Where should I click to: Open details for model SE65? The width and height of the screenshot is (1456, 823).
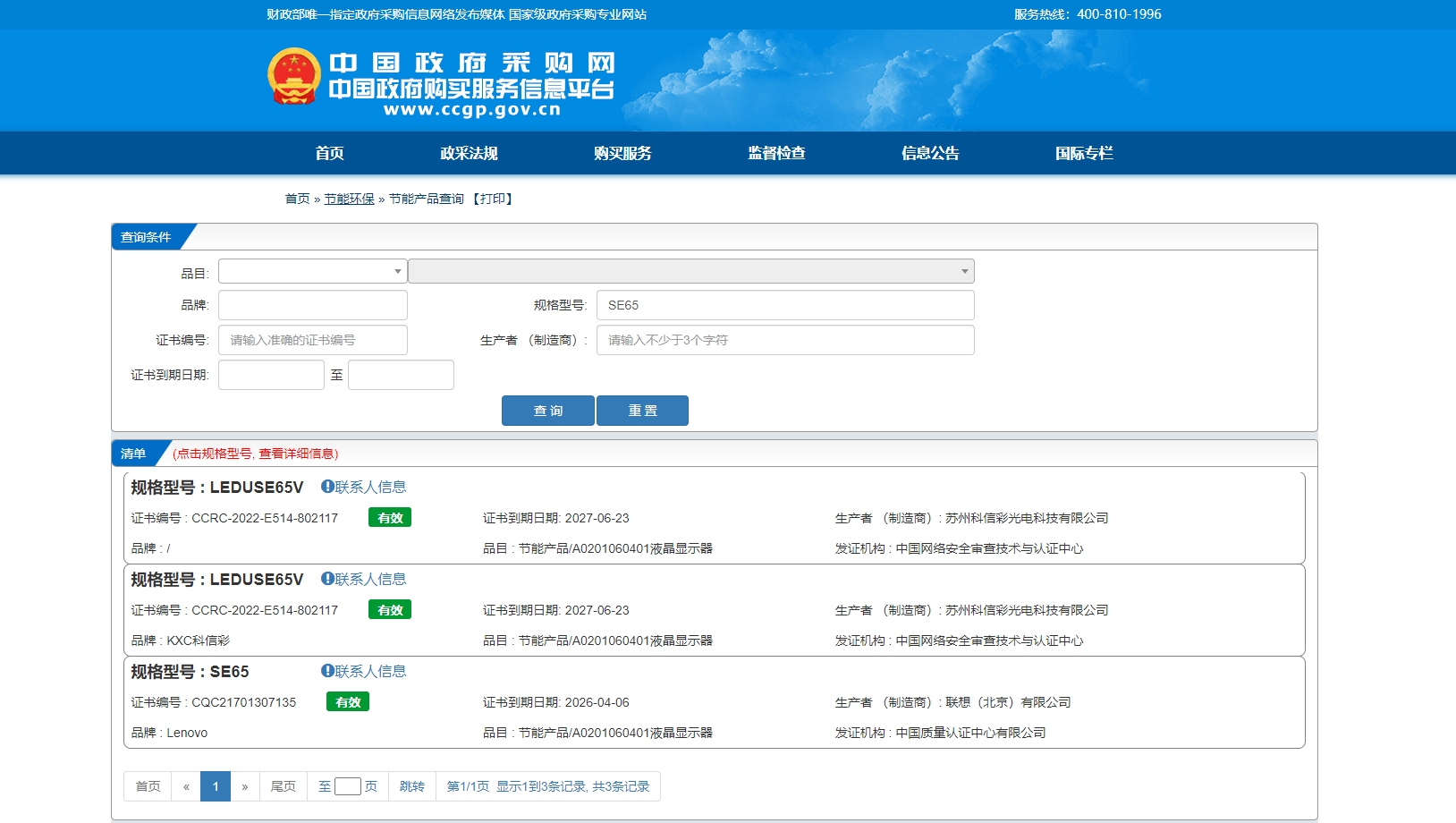click(229, 672)
